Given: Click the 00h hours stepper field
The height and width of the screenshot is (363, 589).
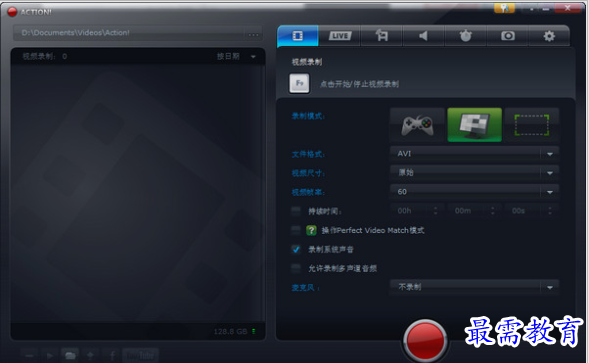Looking at the screenshot, I should click(417, 211).
